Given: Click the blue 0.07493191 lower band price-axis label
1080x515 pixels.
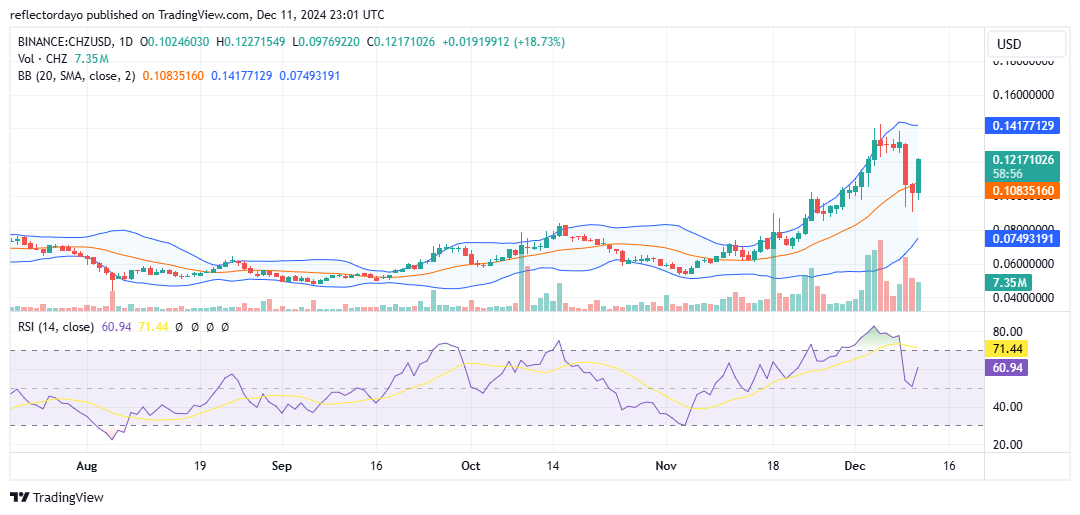Looking at the screenshot, I should coord(1021,239).
